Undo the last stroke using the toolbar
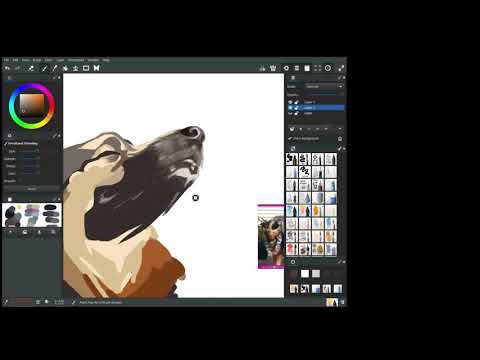 7,68
